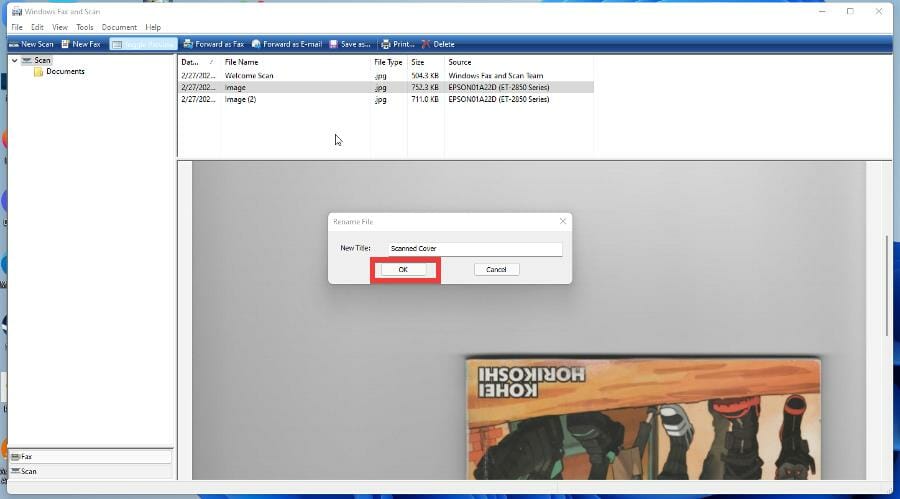The image size is (900, 499).
Task: Click the 504.3 KB size cell
Action: 425,76
